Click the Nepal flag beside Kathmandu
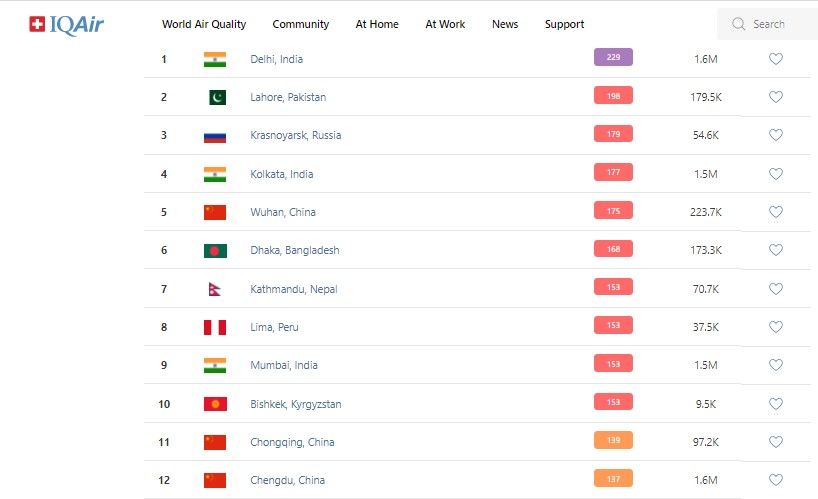Screen dimensions: 818x499 click(x=215, y=289)
